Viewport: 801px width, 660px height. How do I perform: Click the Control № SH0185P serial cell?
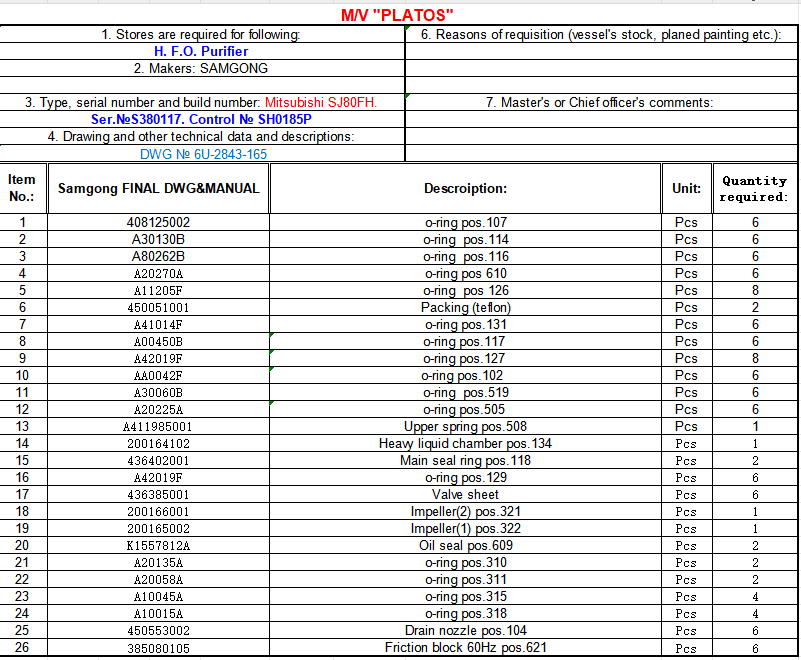point(201,119)
